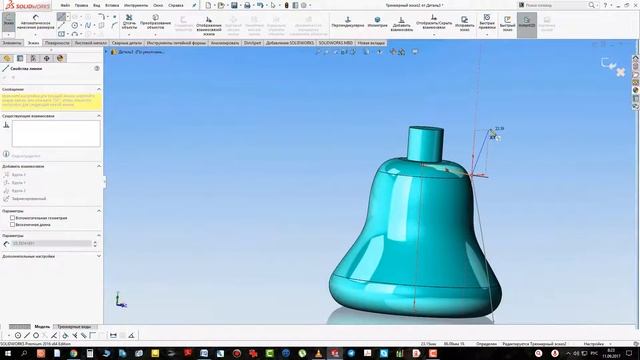The height and width of the screenshot is (360, 640).
Task: Switch to the Модель tab at the bottom
Action: pos(42,327)
